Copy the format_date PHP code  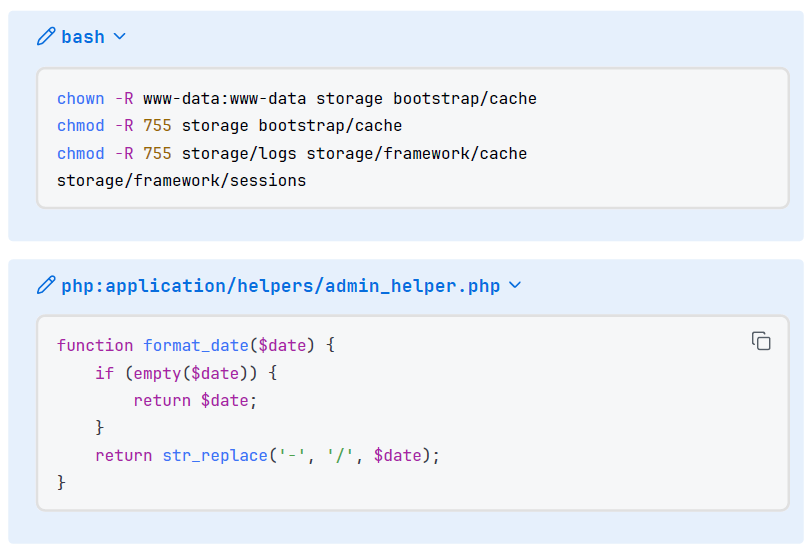[761, 341]
